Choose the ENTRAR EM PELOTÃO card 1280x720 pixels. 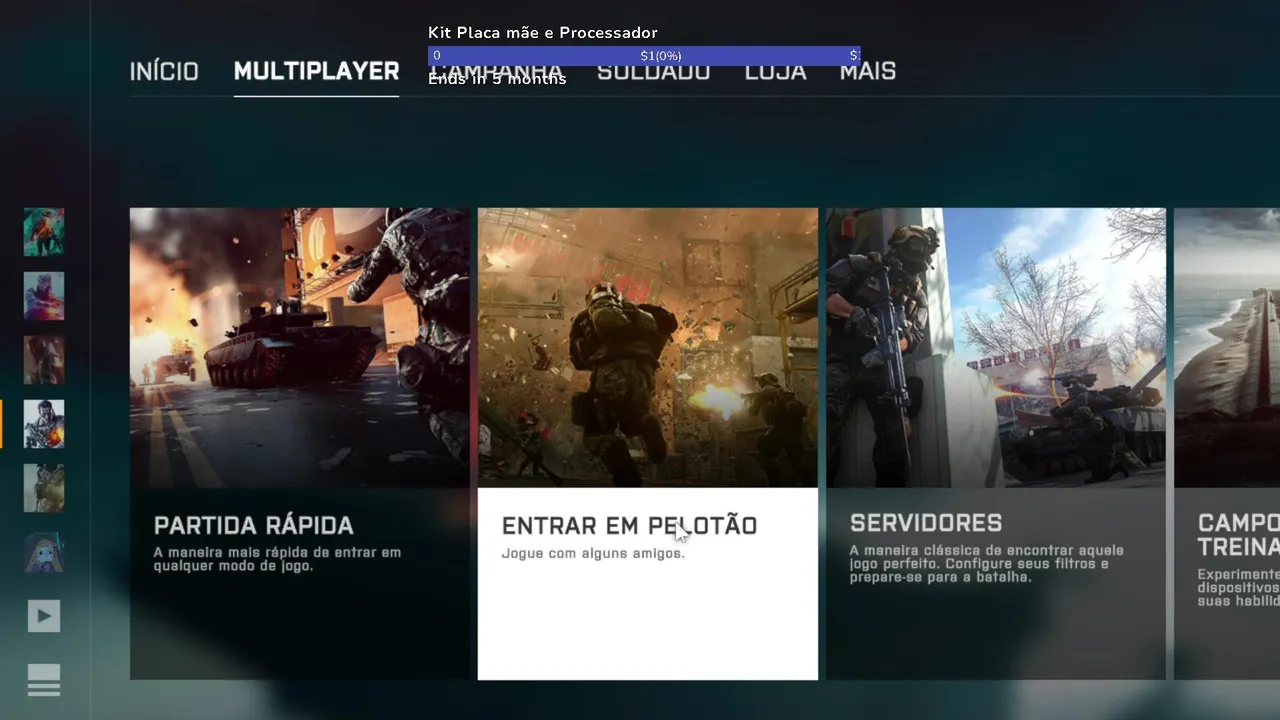648,444
